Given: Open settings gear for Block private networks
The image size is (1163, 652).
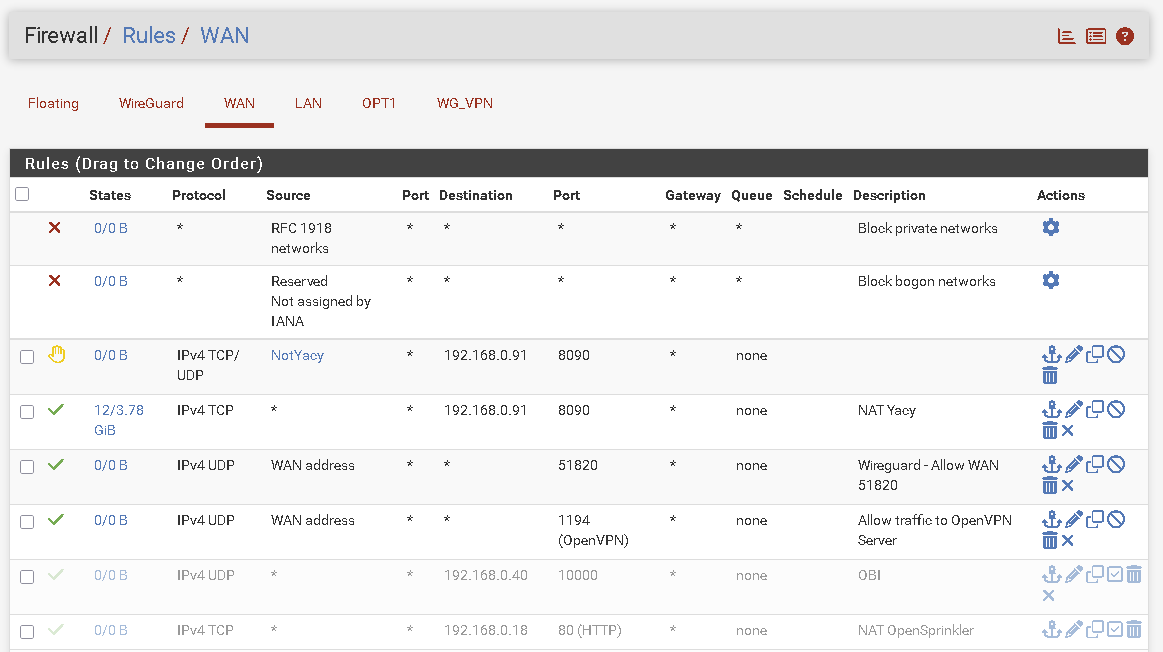Looking at the screenshot, I should pos(1050,228).
